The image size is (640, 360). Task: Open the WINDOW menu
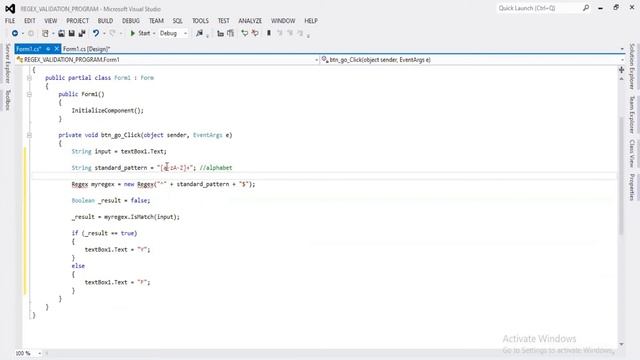[283, 20]
